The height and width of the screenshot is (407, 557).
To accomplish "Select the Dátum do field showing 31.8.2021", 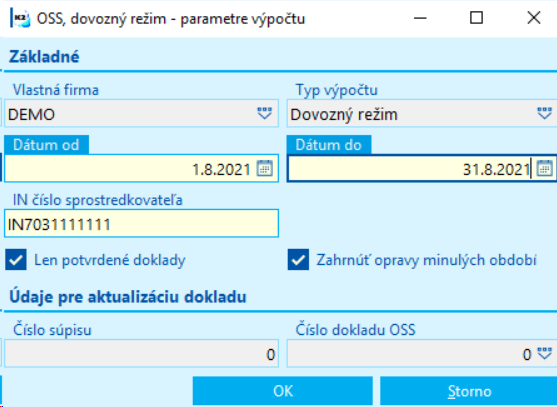I will pyautogui.click(x=422, y=168).
